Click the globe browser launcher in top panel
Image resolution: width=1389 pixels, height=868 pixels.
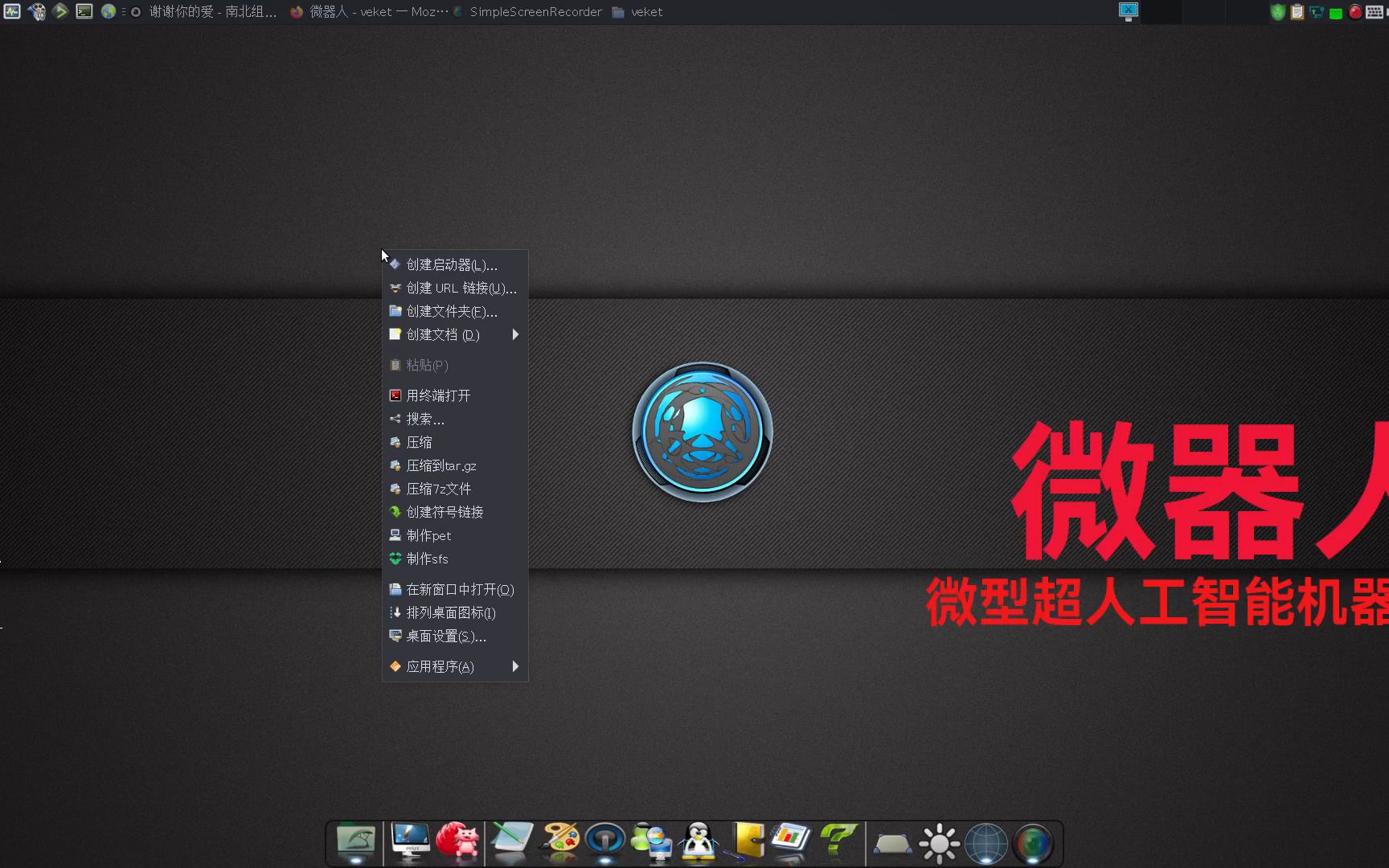109,11
